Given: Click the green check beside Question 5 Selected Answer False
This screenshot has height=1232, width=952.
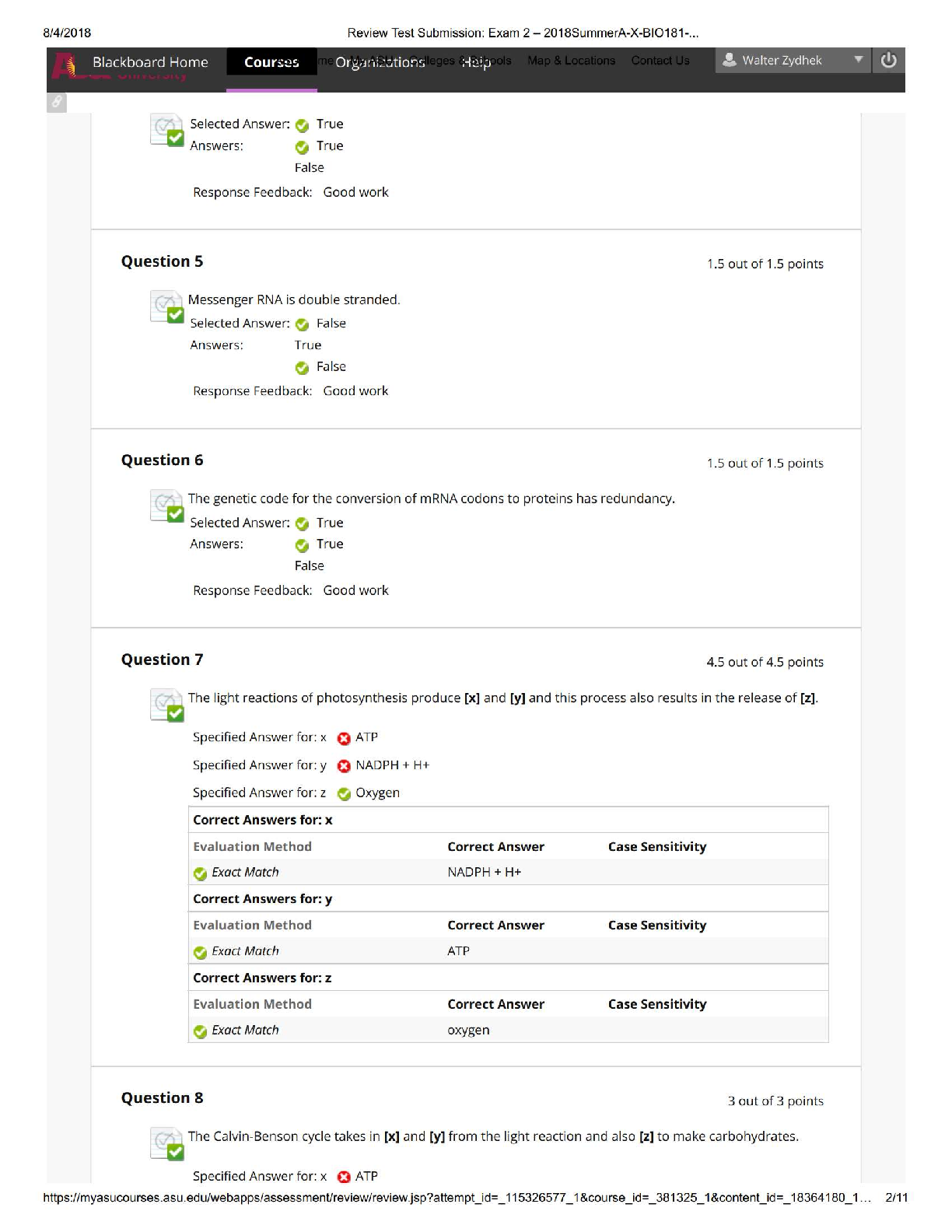Looking at the screenshot, I should tap(303, 325).
